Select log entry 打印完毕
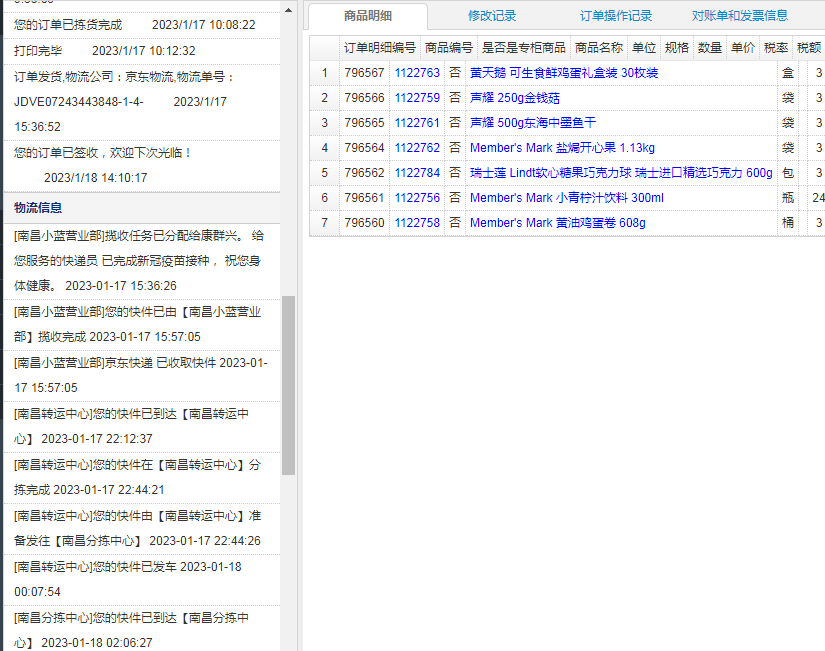The image size is (825, 651). point(142,51)
